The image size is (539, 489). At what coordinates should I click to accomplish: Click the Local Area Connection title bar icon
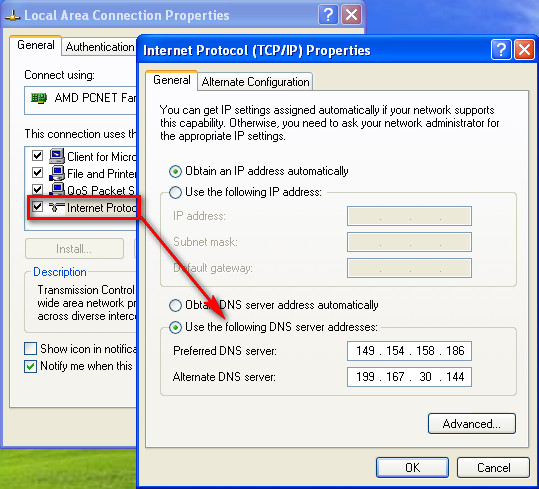coord(13,15)
